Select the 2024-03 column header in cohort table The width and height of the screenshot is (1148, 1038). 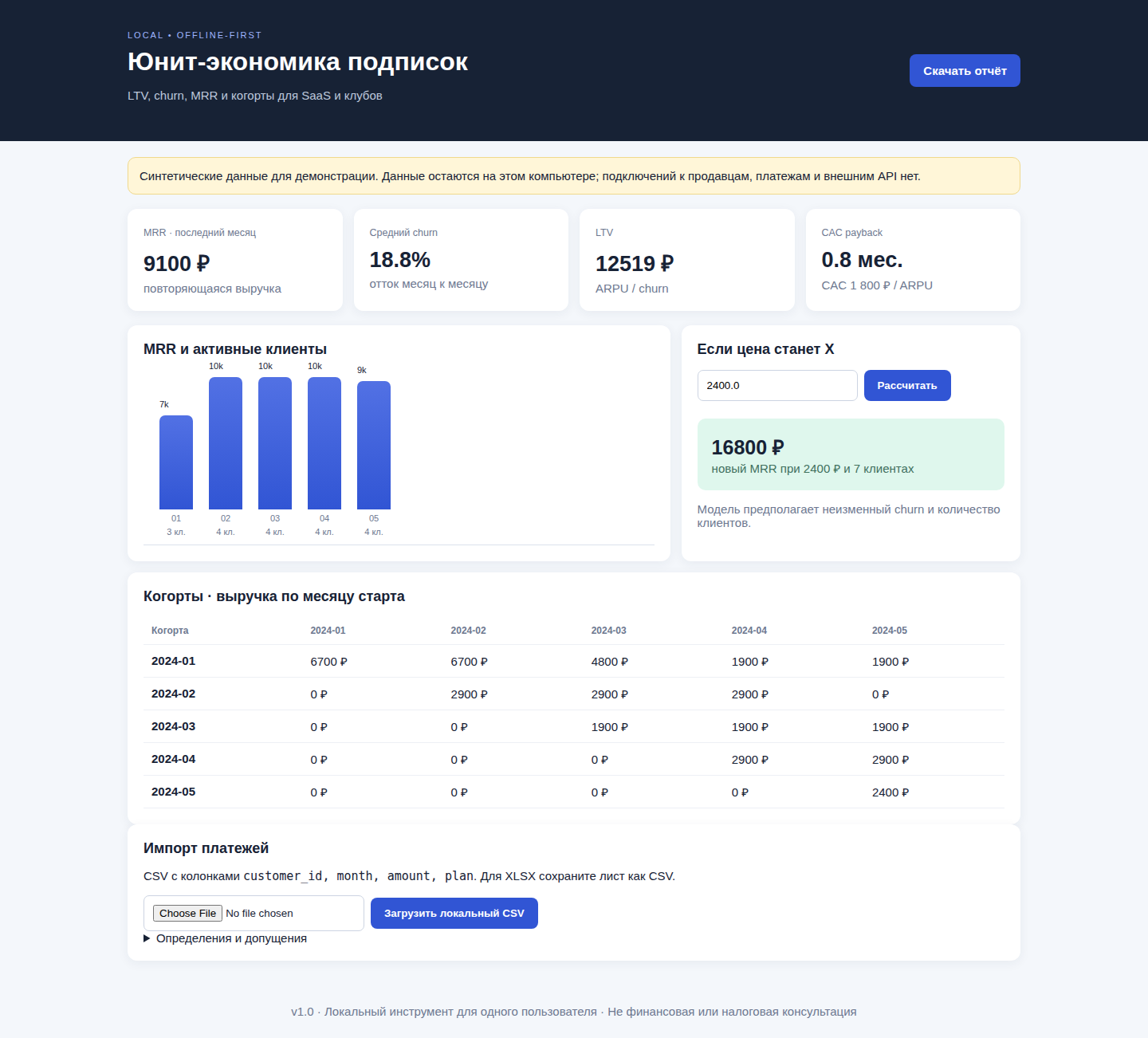609,631
